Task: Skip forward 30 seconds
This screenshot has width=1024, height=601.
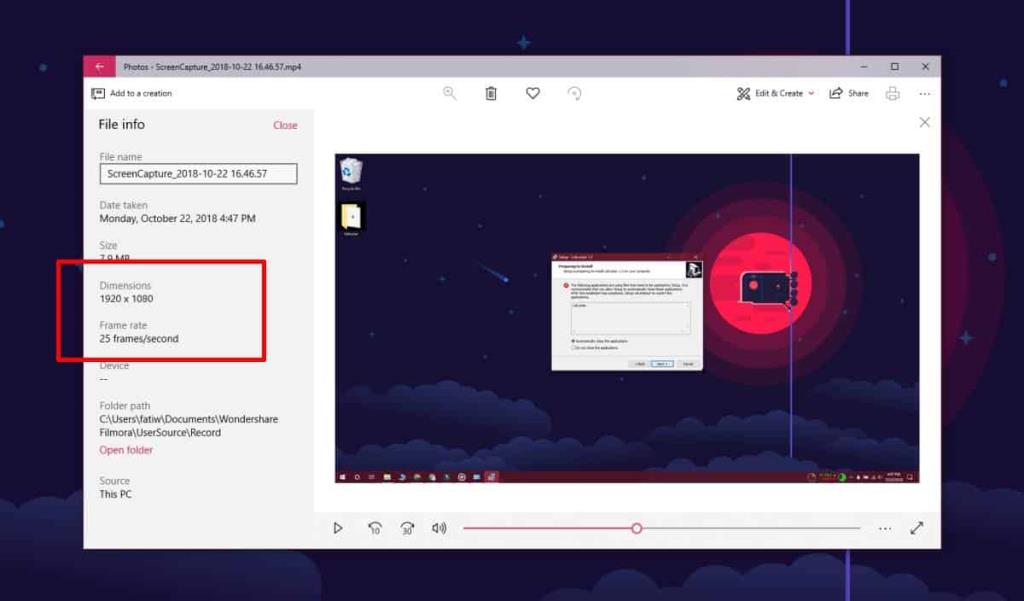Action: [x=406, y=528]
